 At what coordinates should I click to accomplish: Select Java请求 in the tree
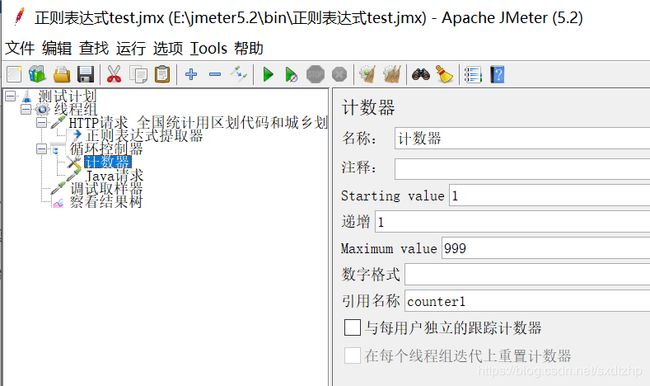114,175
